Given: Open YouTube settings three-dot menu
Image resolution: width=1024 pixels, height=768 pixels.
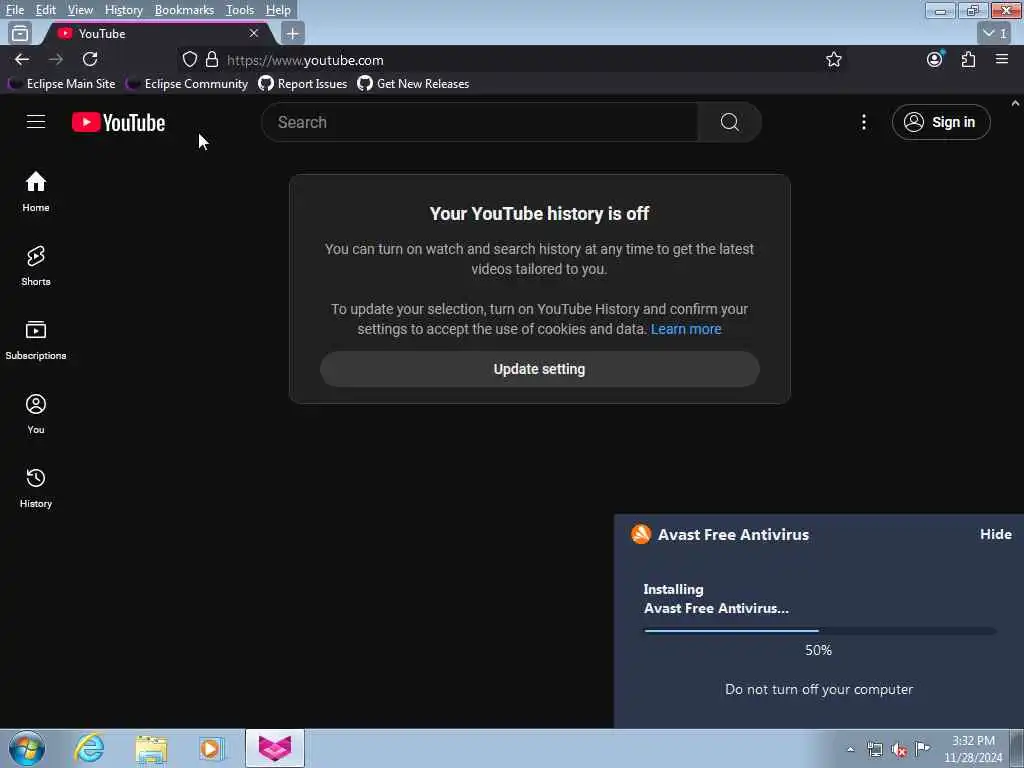Looking at the screenshot, I should [863, 122].
